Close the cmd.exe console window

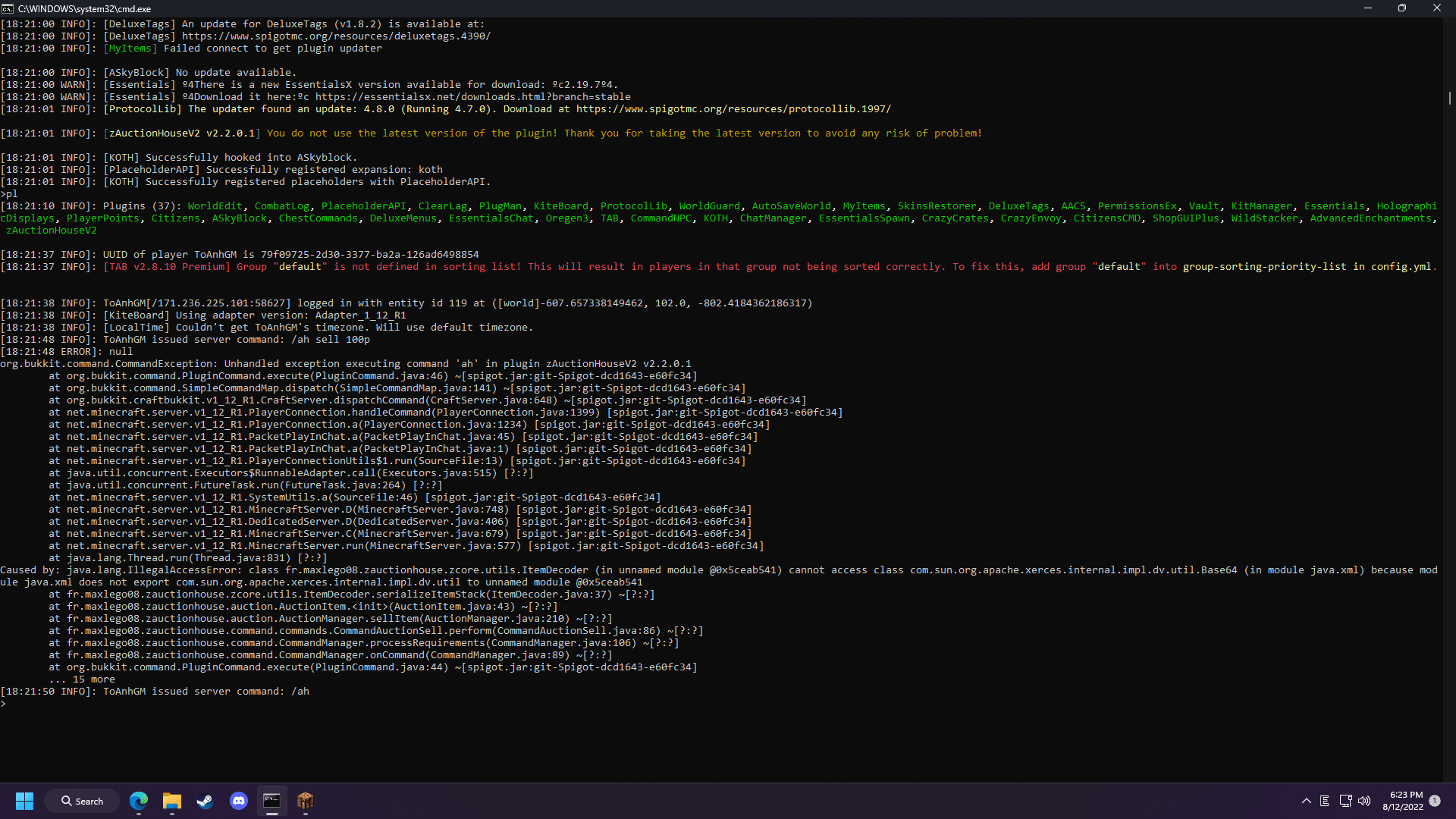click(1436, 8)
